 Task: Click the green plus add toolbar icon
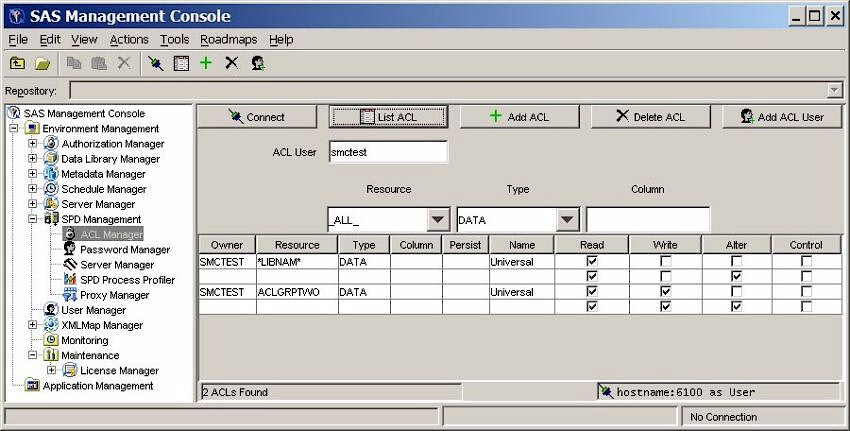point(206,63)
